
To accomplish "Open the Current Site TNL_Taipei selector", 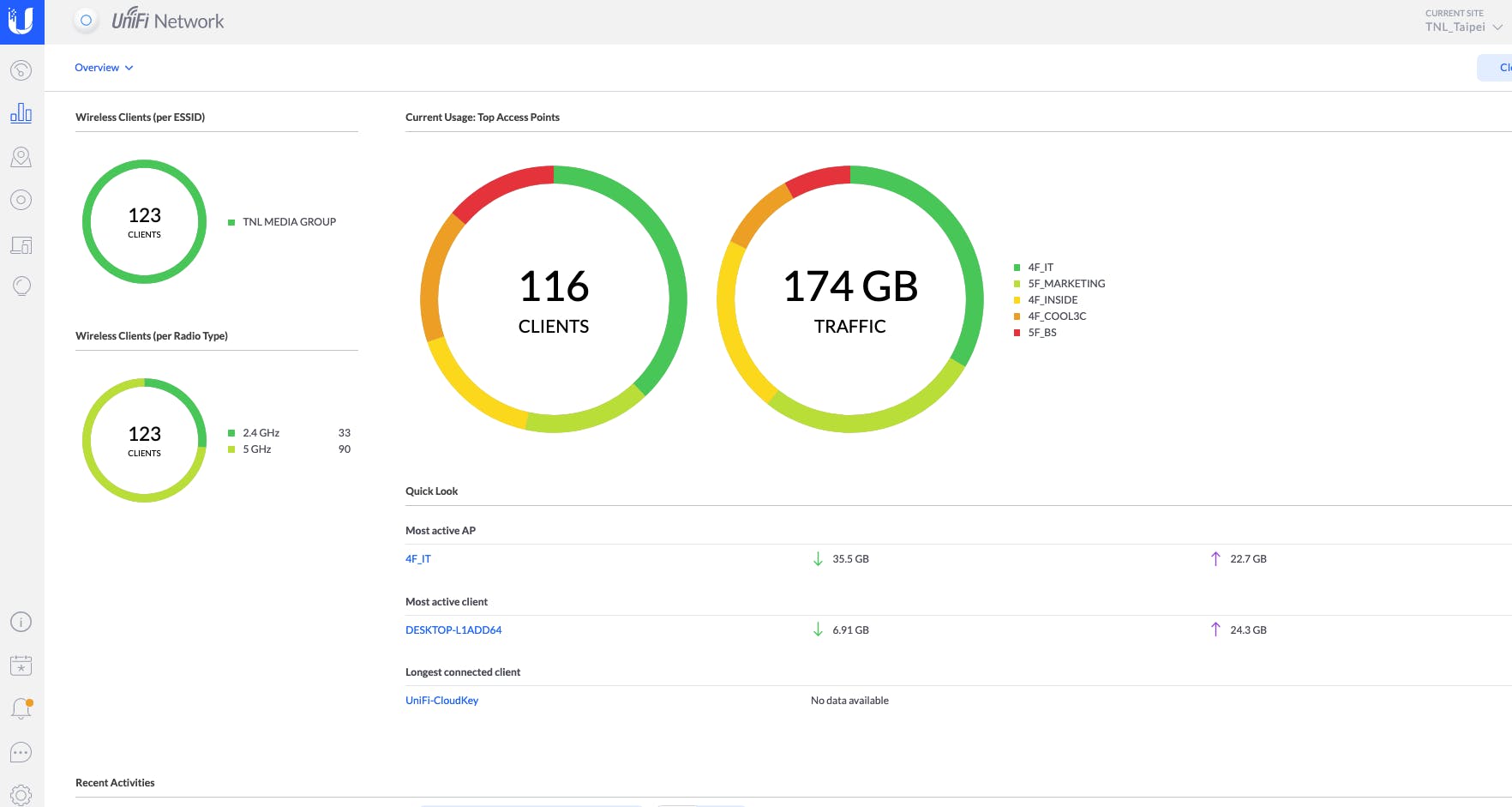I will click(1463, 21).
